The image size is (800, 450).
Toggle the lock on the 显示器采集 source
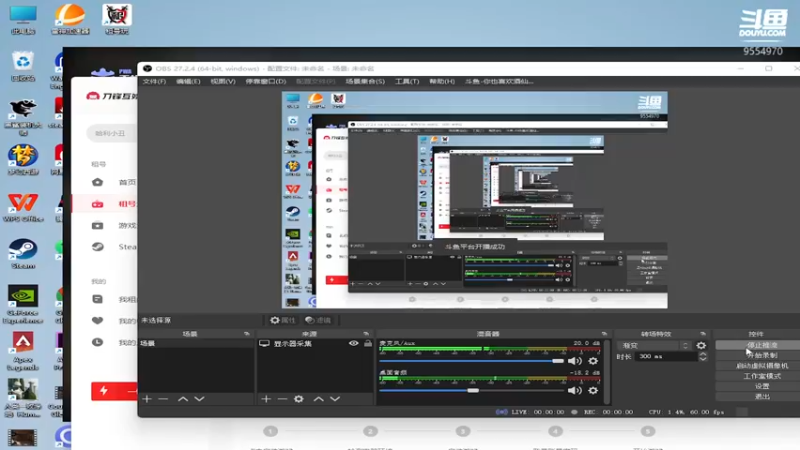[x=368, y=343]
